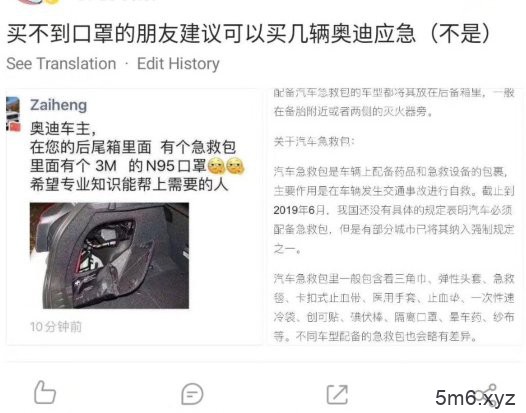Open comments via speech bubble icon
526x413 pixels.
pyautogui.click(x=192, y=394)
